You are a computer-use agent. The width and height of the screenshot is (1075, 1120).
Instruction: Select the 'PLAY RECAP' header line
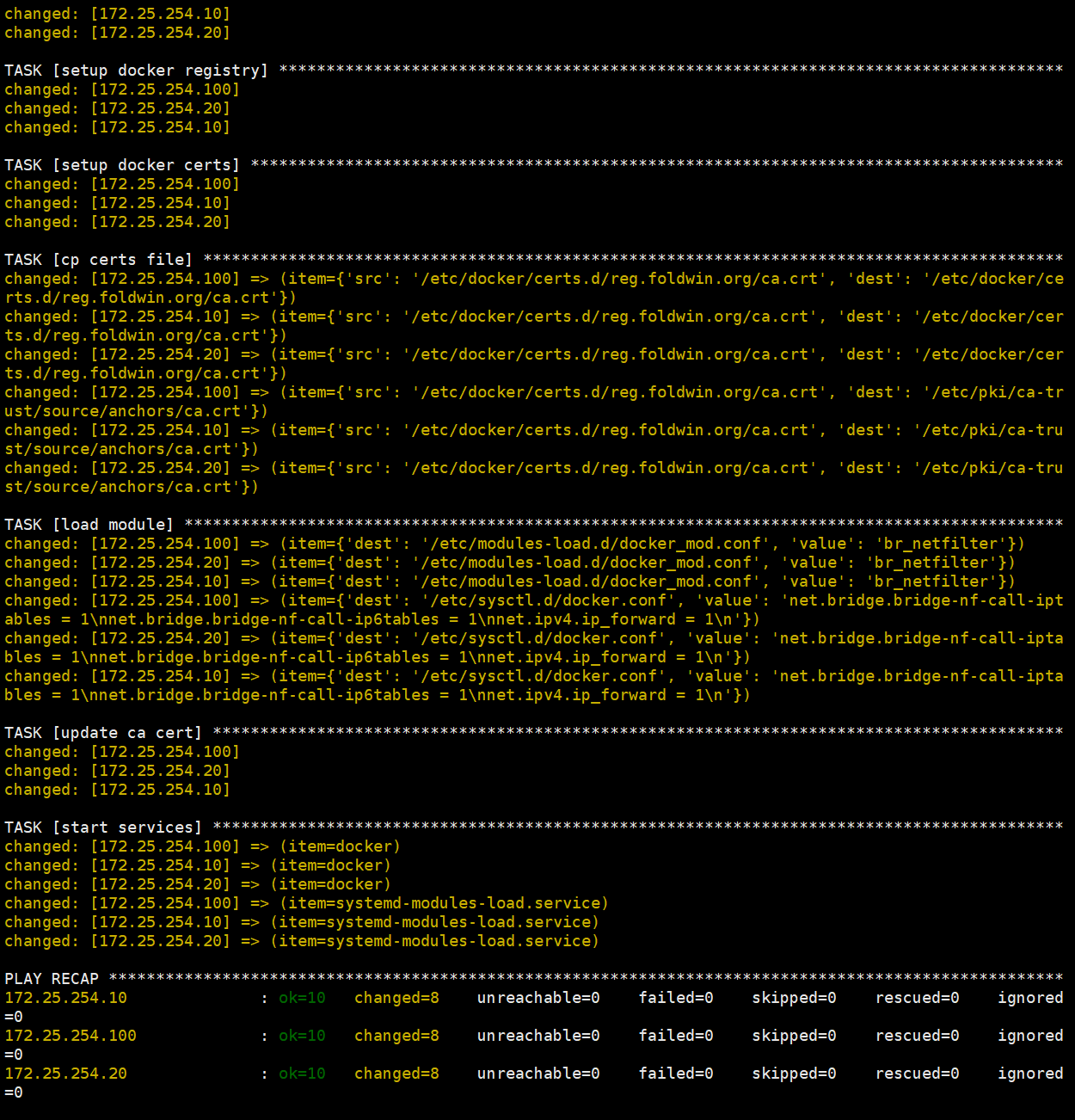[x=52, y=979]
